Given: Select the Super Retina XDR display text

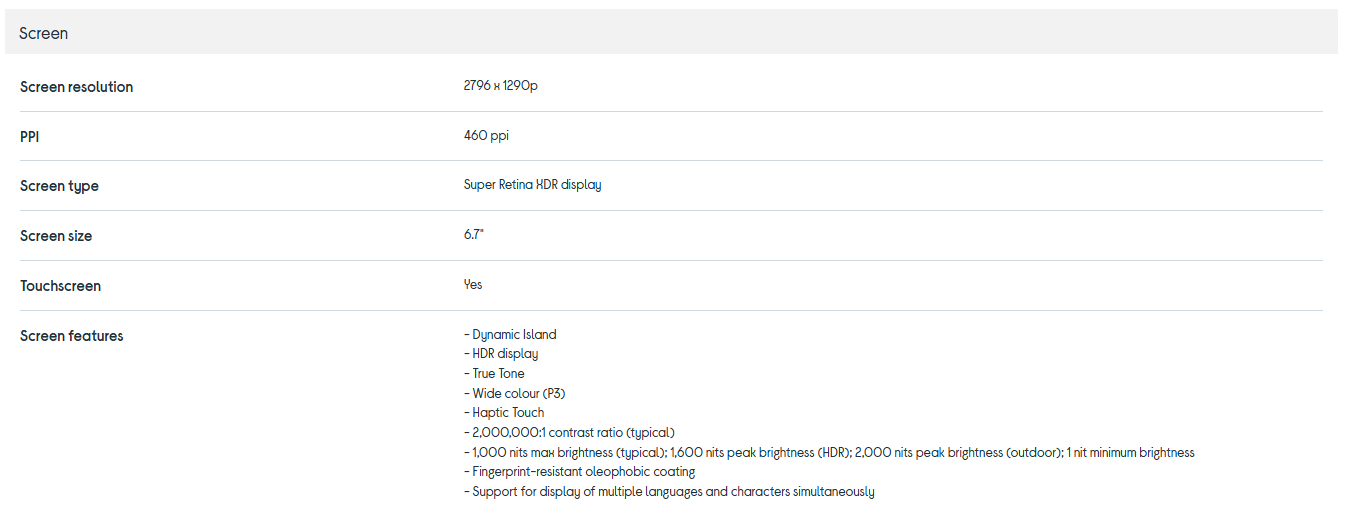Looking at the screenshot, I should (x=532, y=185).
